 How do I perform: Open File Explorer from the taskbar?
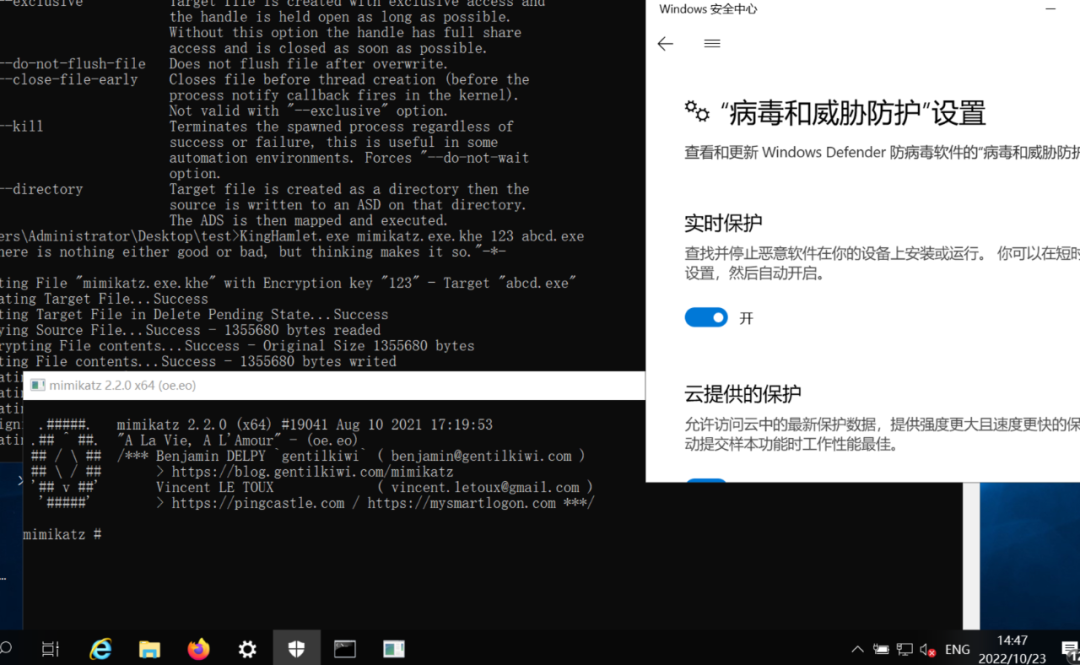(149, 648)
